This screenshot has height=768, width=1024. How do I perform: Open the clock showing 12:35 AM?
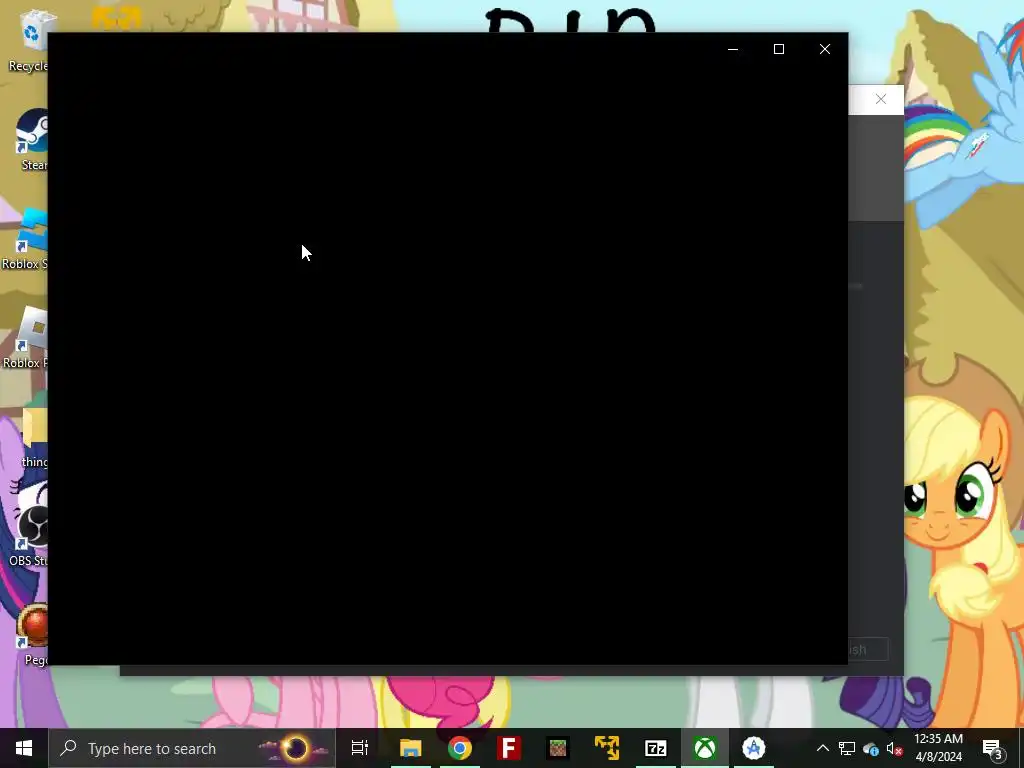click(938, 748)
